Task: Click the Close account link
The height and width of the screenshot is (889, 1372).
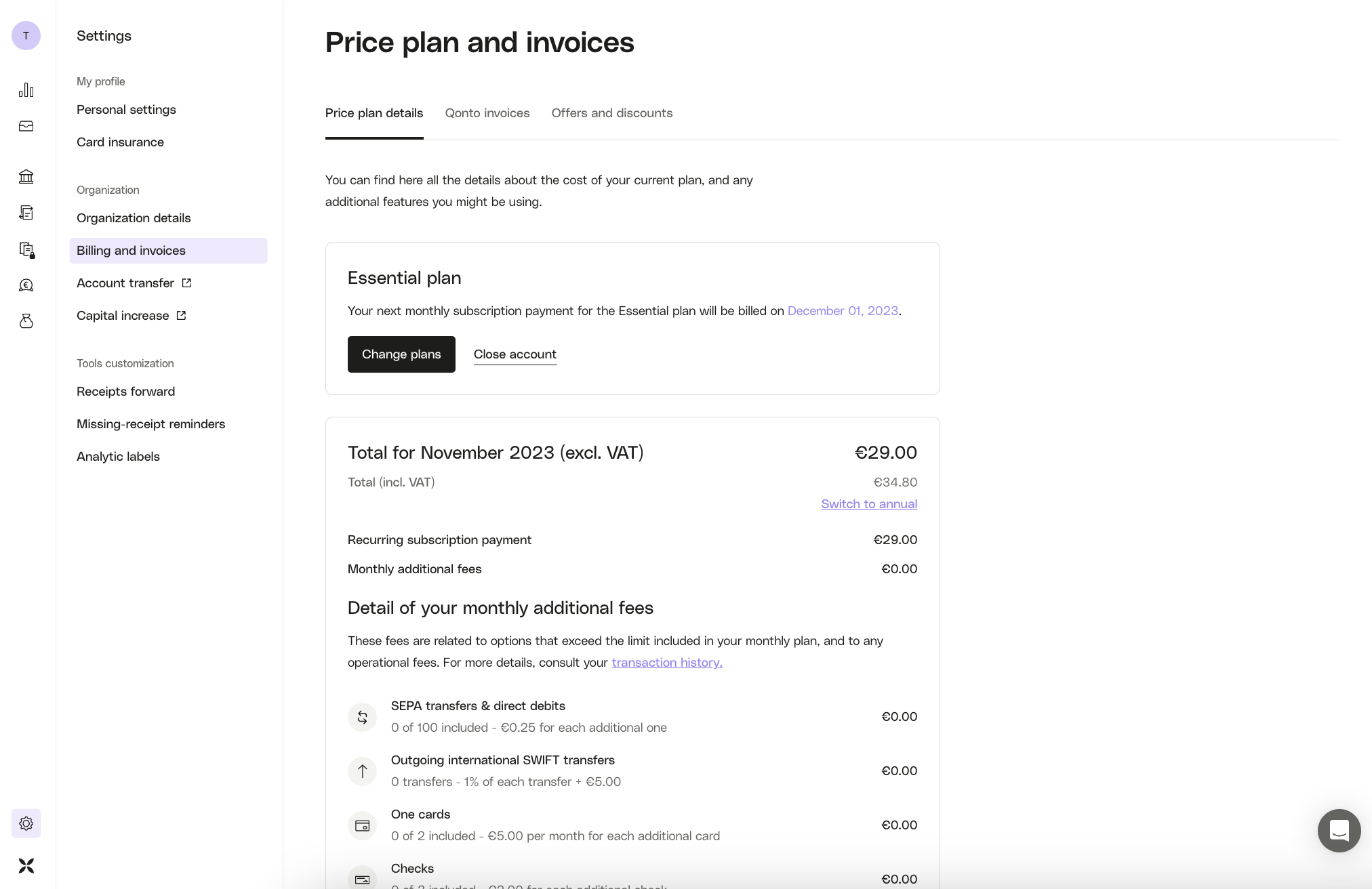Action: tap(514, 354)
